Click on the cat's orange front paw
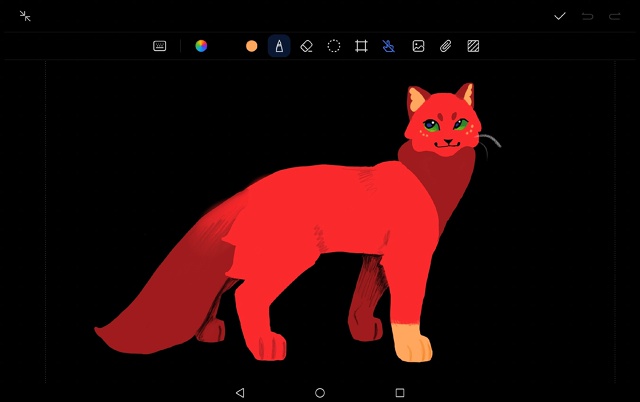Viewport: 640px width, 402px height. point(411,343)
